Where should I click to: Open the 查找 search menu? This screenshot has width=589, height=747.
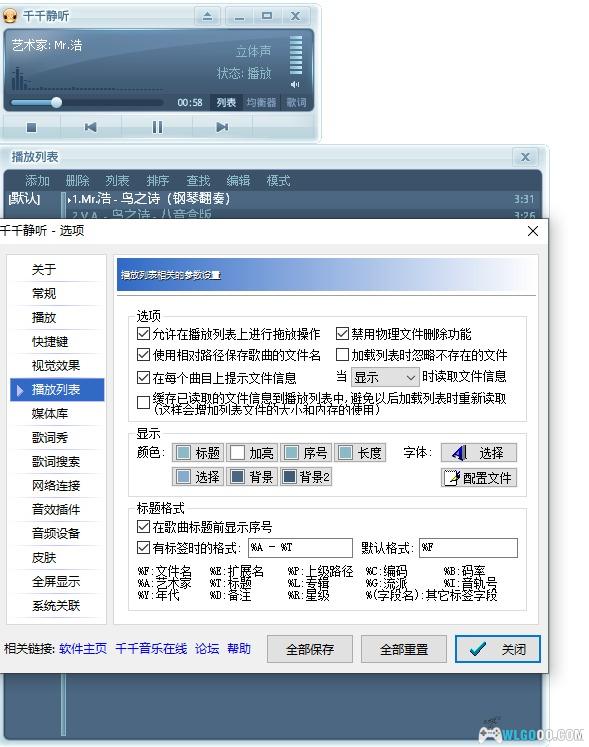(198, 181)
